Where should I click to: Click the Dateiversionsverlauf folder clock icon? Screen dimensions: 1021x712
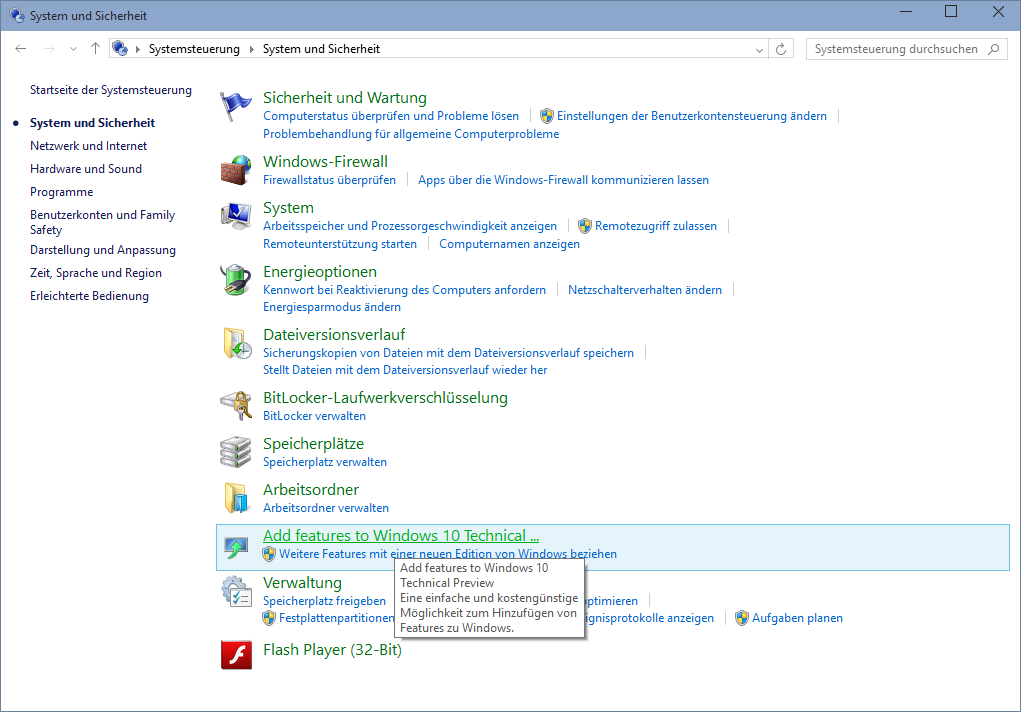[236, 343]
